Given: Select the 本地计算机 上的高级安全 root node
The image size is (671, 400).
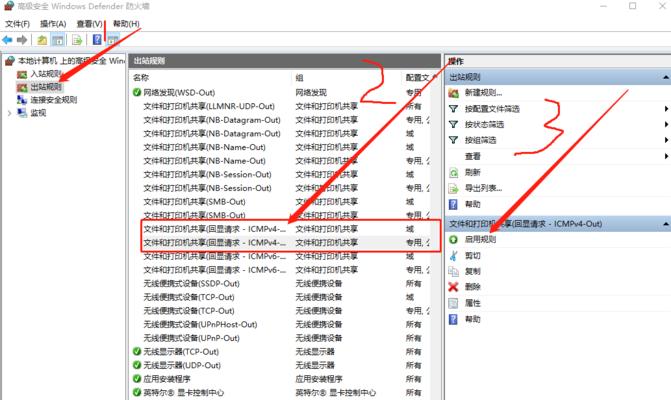Looking at the screenshot, I should coord(64,61).
